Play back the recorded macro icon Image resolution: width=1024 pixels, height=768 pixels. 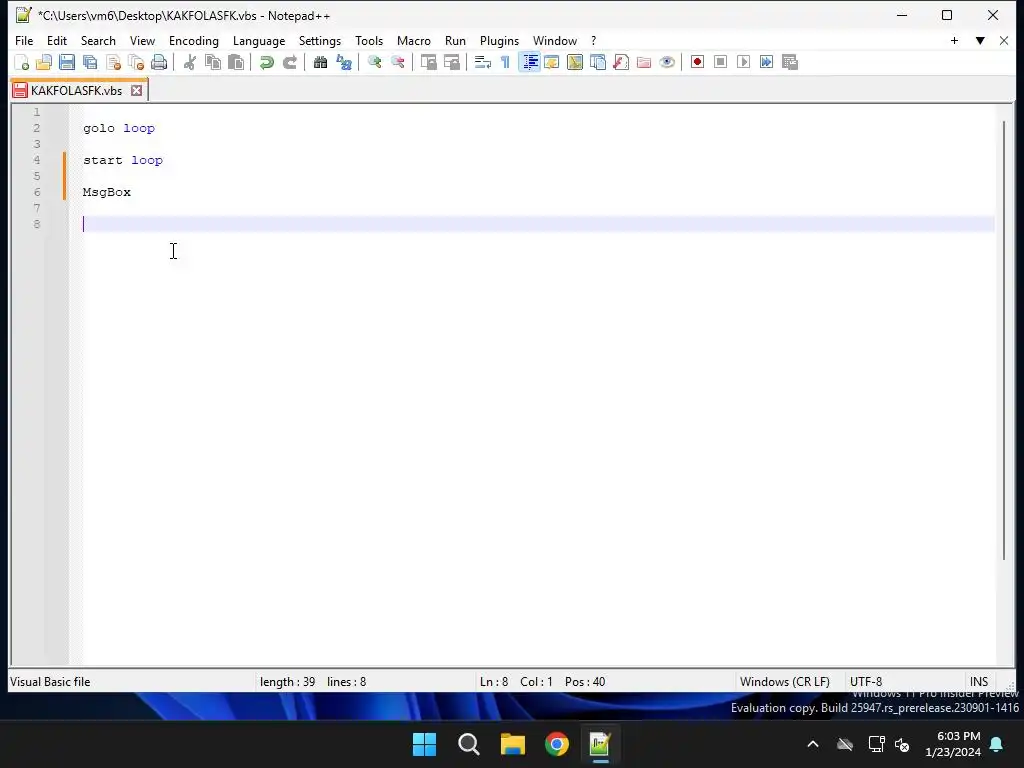(743, 62)
